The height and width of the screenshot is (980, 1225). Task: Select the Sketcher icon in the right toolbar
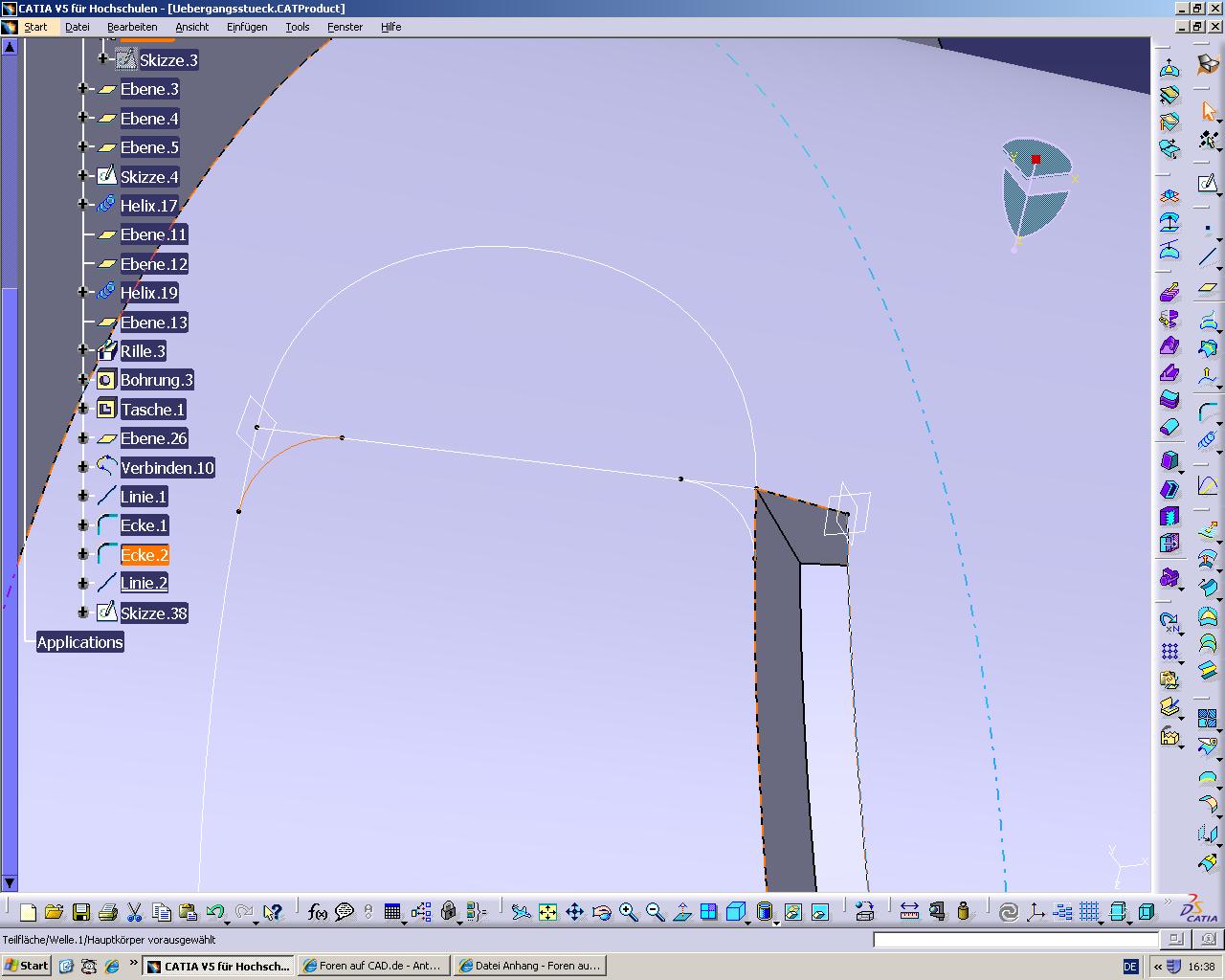[1208, 184]
